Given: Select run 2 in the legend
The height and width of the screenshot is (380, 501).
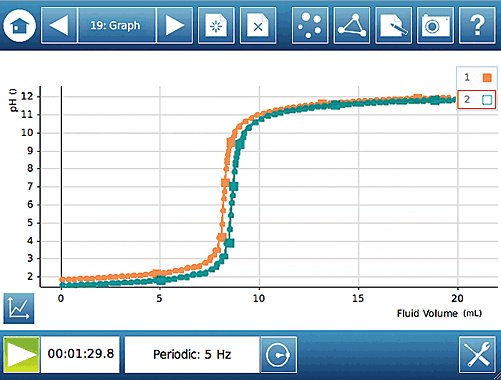Looking at the screenshot, I should click(x=477, y=99).
